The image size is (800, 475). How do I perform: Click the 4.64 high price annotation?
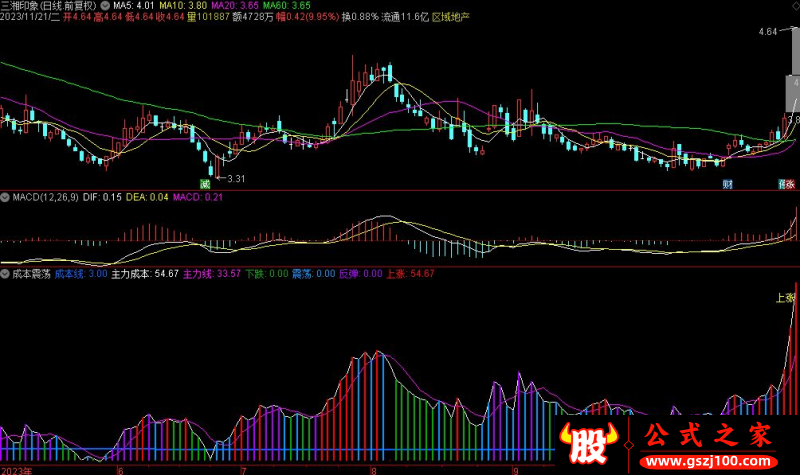[767, 32]
